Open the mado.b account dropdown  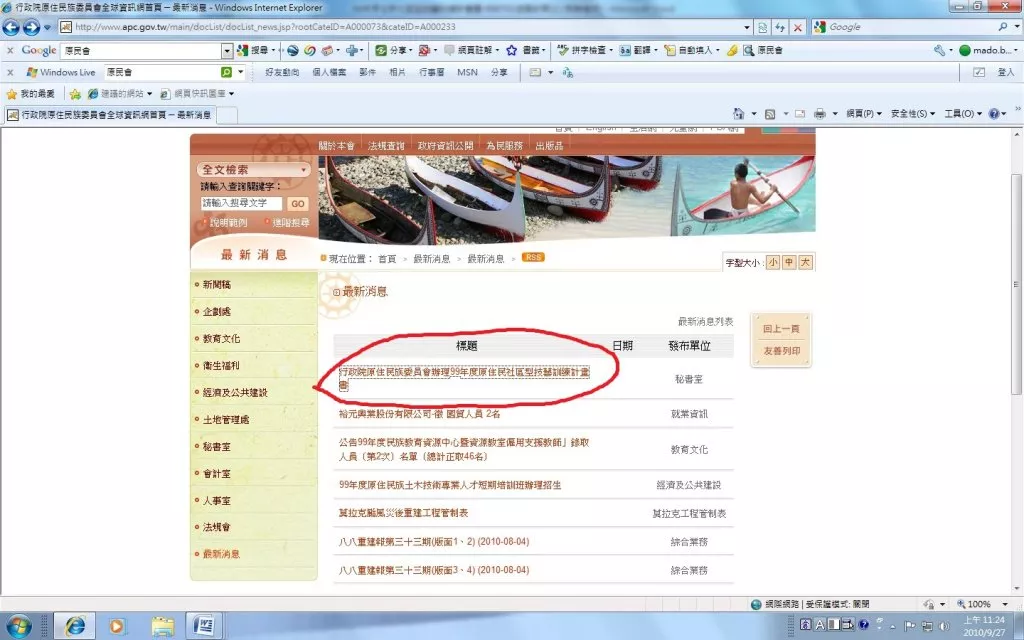pos(989,50)
